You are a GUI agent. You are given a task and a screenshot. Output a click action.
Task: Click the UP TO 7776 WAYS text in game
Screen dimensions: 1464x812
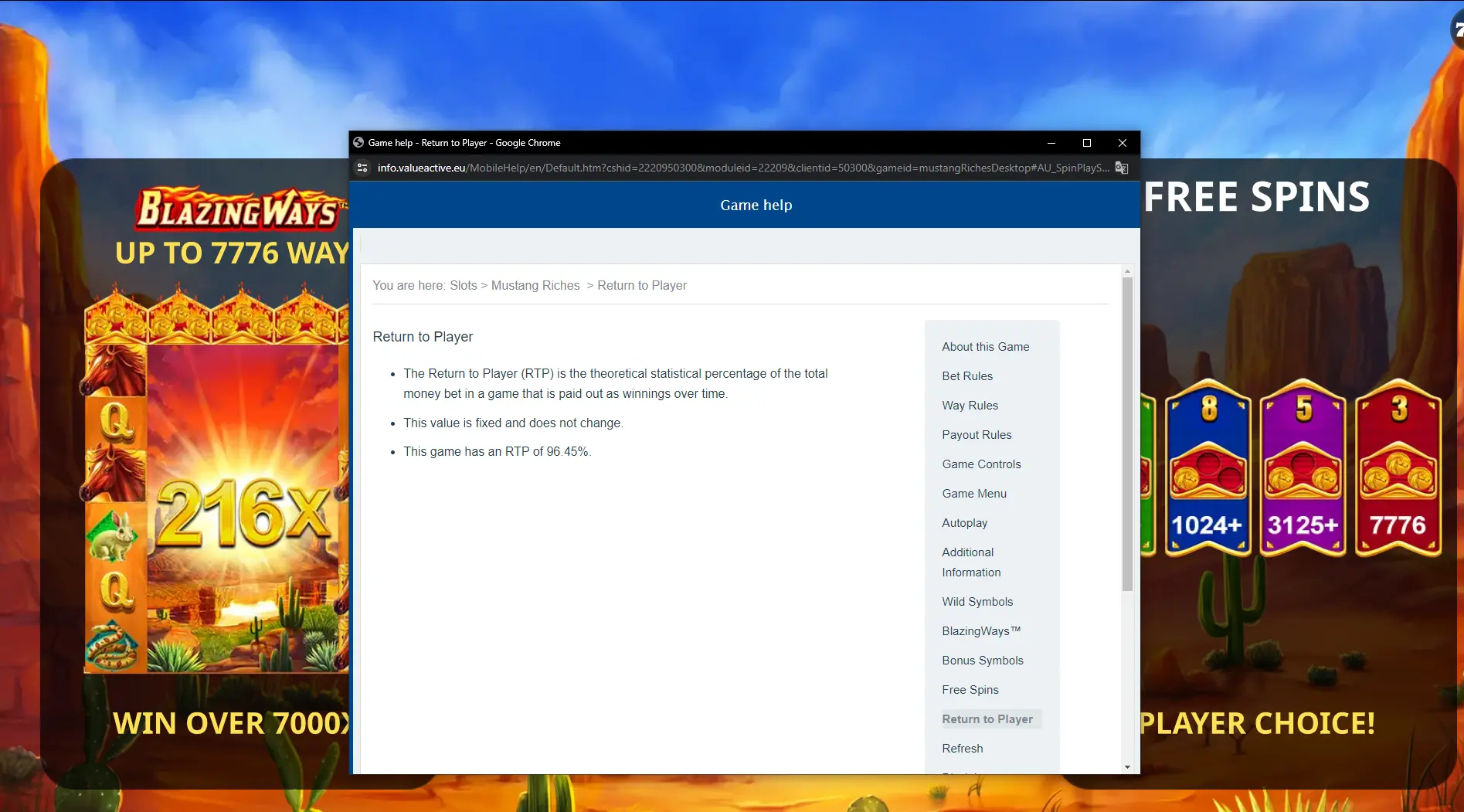(232, 253)
